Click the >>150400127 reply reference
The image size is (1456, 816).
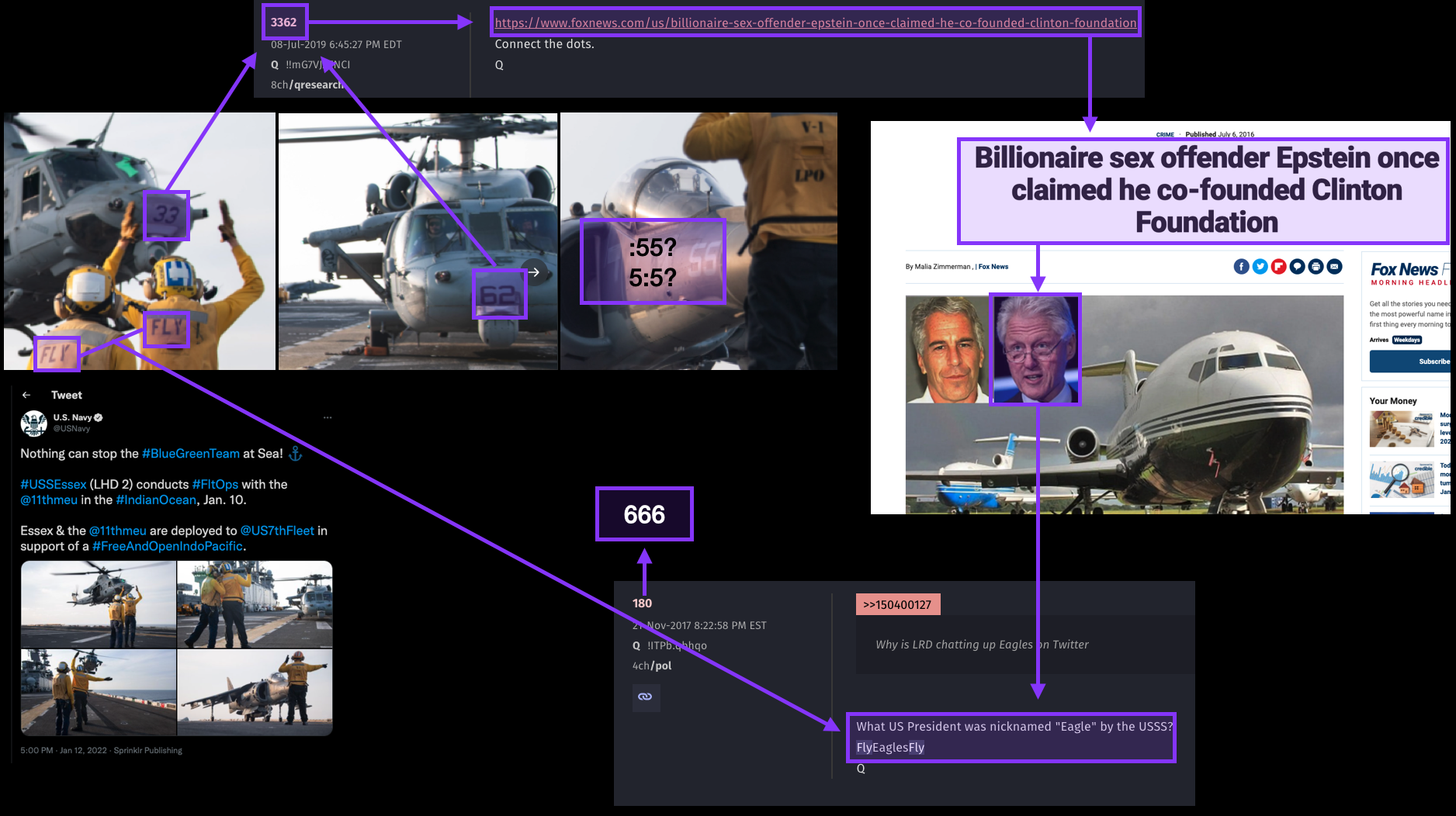898,604
